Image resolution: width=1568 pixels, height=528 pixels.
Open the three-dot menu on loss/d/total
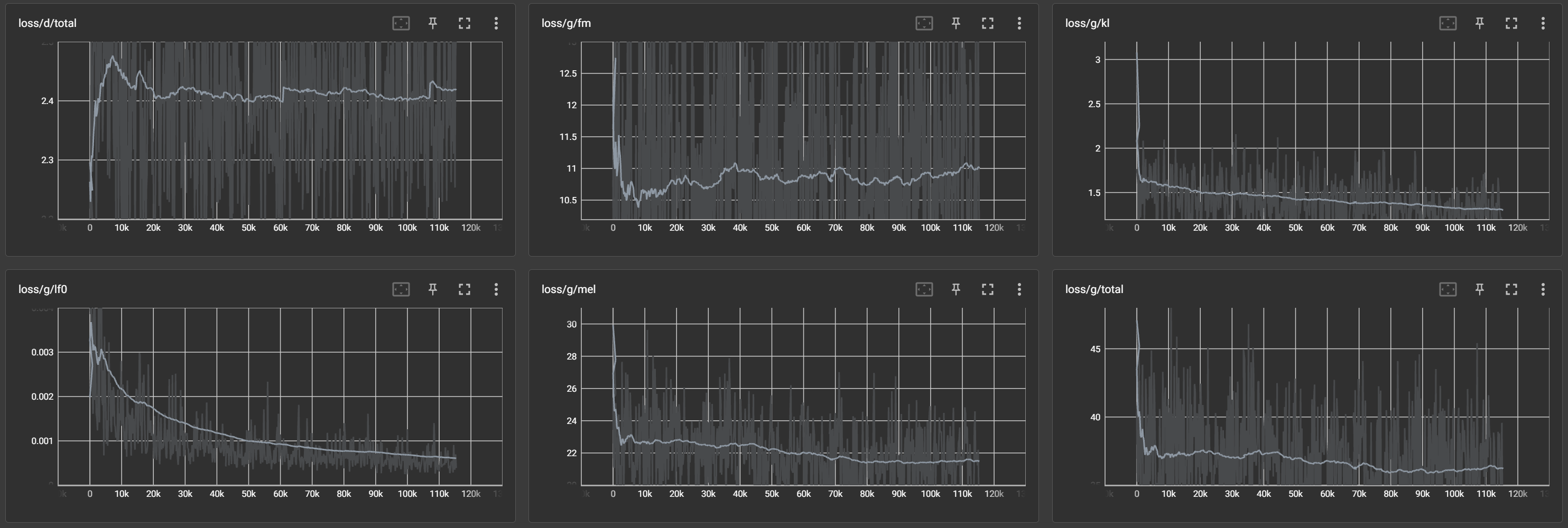(496, 23)
